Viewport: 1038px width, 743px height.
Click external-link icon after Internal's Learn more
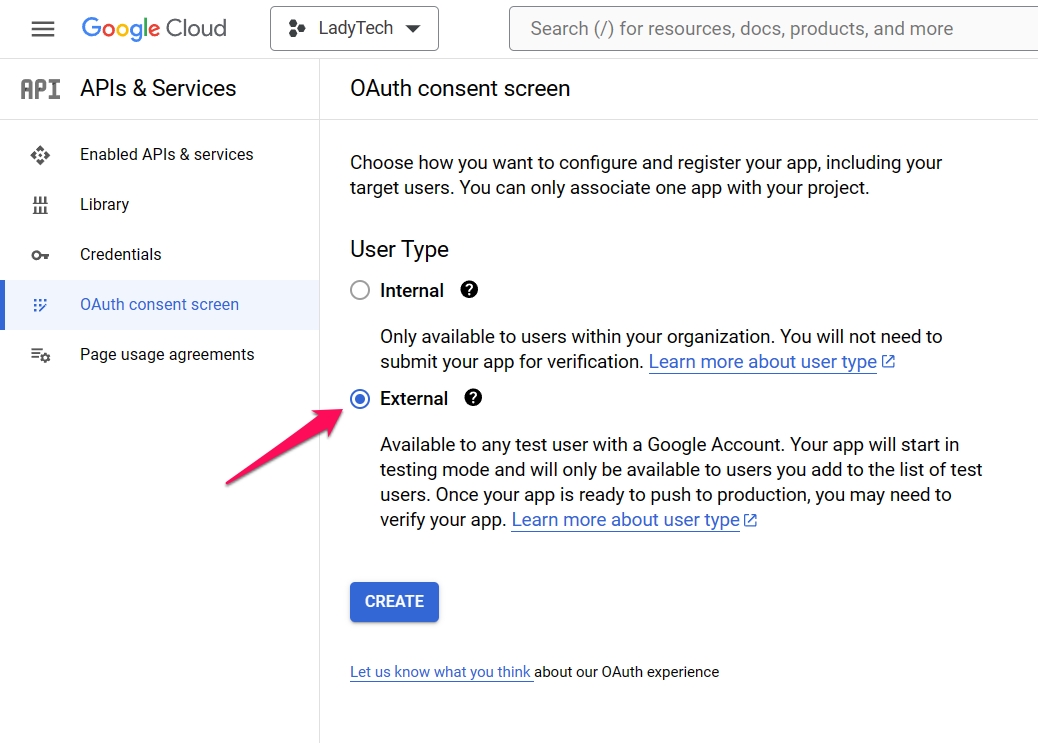click(888, 362)
